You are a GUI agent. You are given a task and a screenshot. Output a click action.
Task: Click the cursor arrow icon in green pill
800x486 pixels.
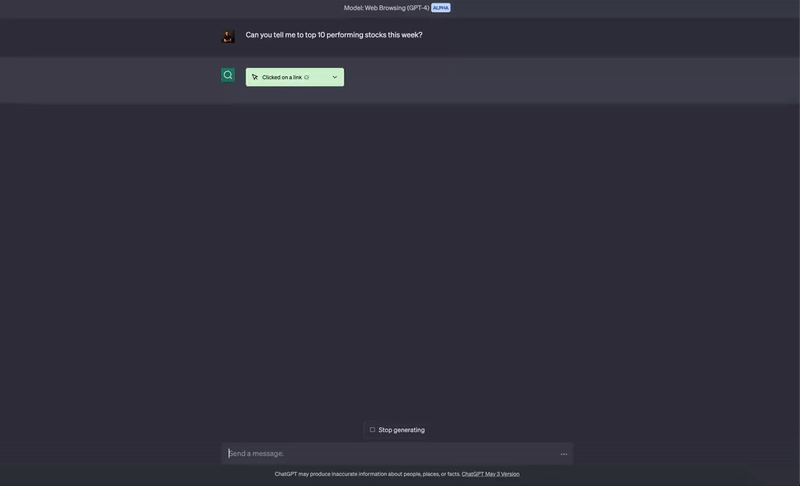(255, 77)
